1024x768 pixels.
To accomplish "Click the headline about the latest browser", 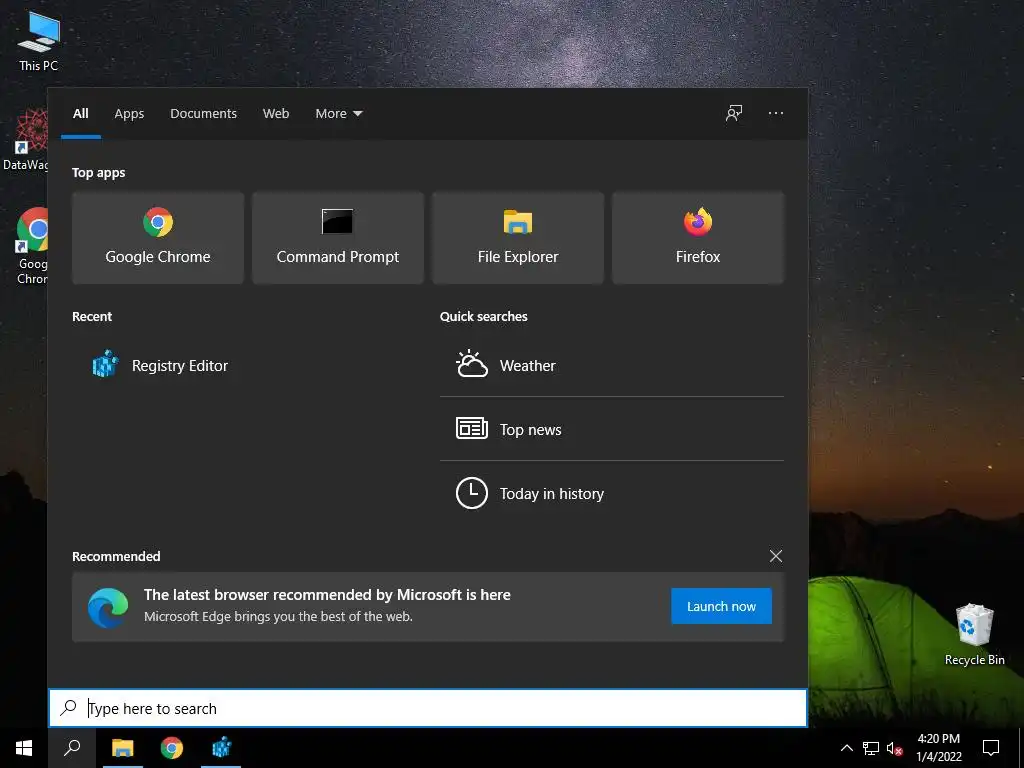I will [327, 594].
